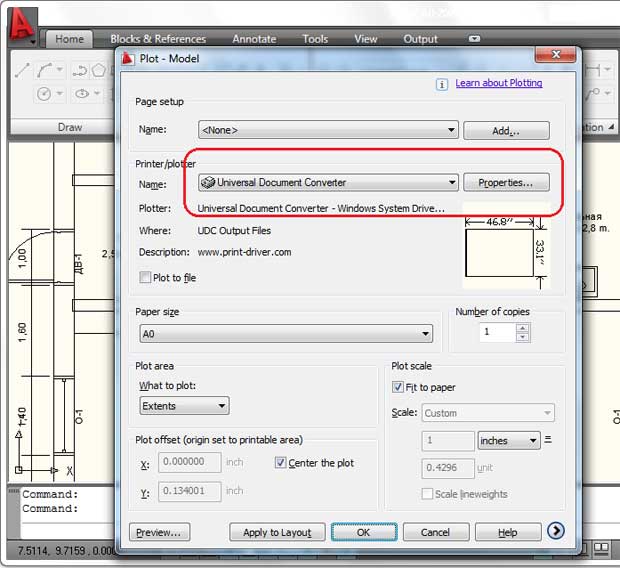Close the Plot - Model dialog
The width and height of the screenshot is (620, 568).
pos(556,55)
